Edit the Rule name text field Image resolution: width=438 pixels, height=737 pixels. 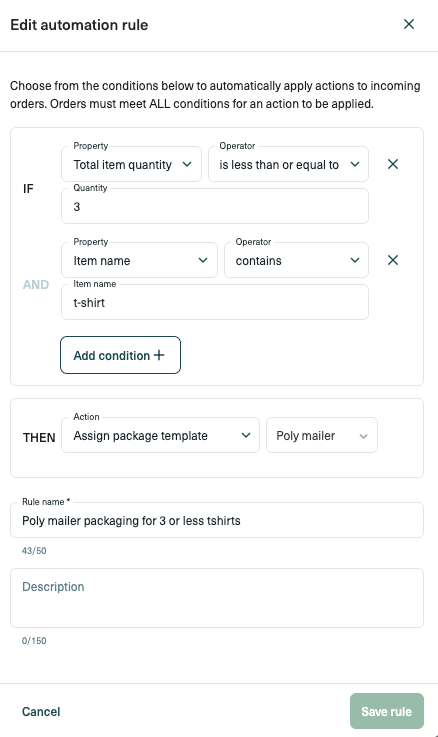click(x=217, y=520)
